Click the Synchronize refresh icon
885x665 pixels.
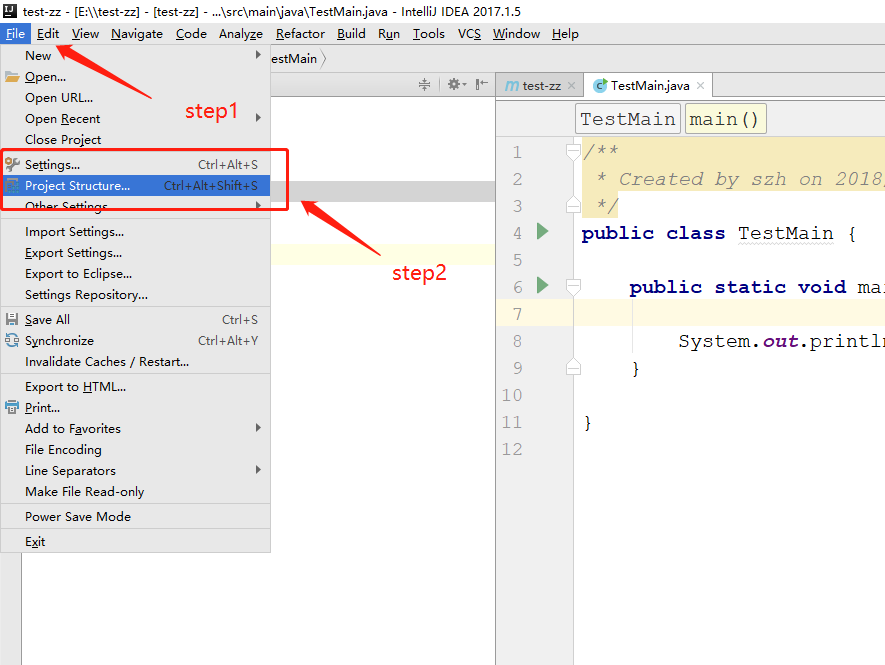(x=12, y=340)
